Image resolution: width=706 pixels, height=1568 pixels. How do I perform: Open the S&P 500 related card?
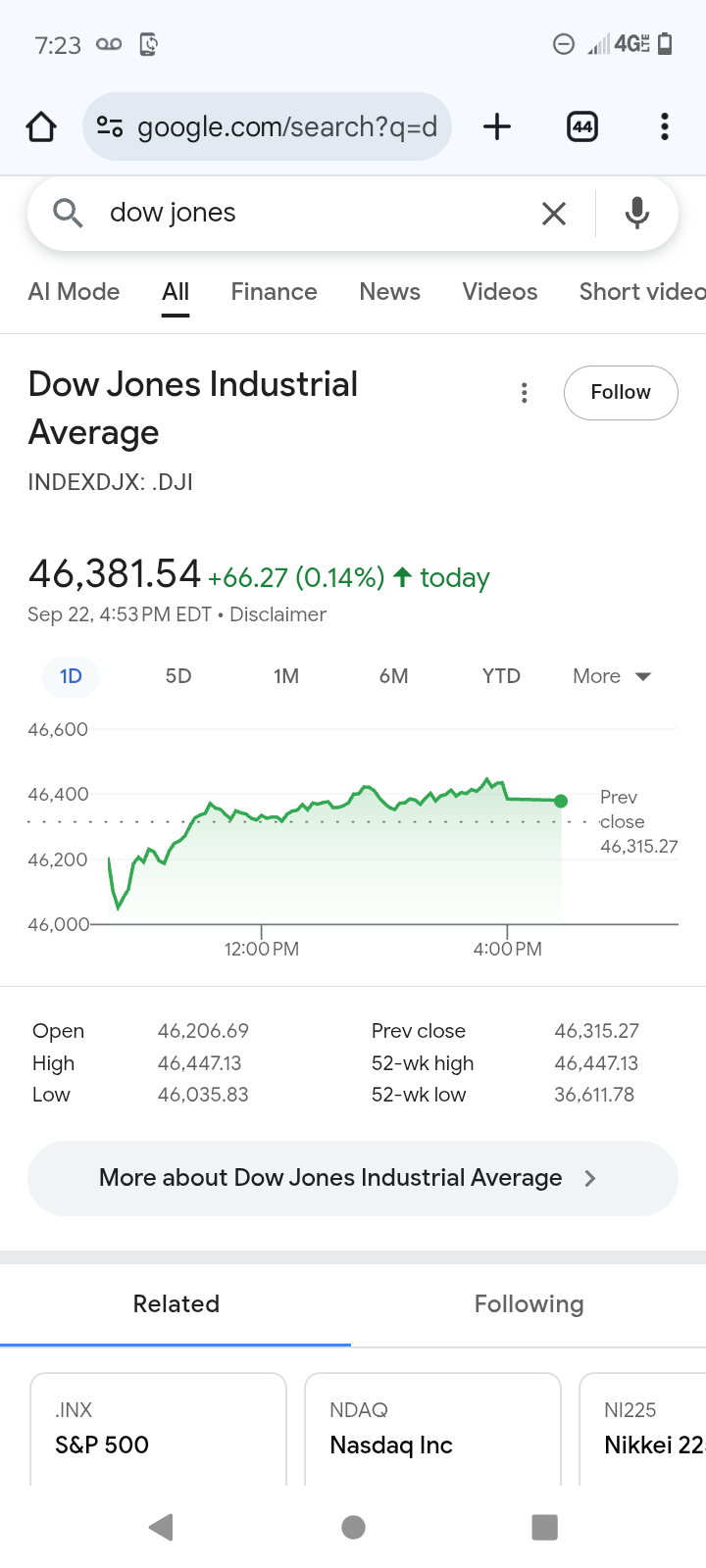click(158, 1429)
